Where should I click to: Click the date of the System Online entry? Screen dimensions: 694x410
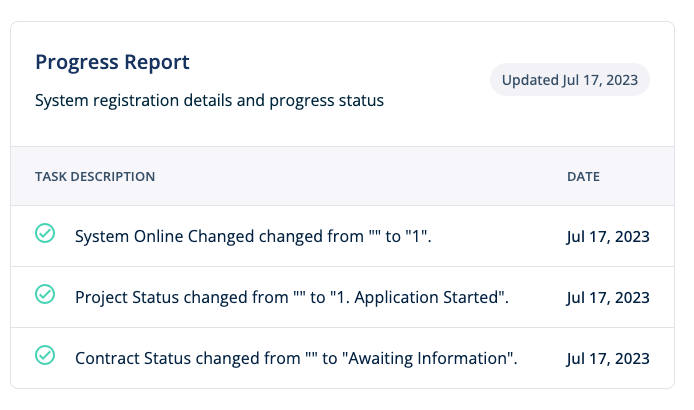tap(608, 237)
